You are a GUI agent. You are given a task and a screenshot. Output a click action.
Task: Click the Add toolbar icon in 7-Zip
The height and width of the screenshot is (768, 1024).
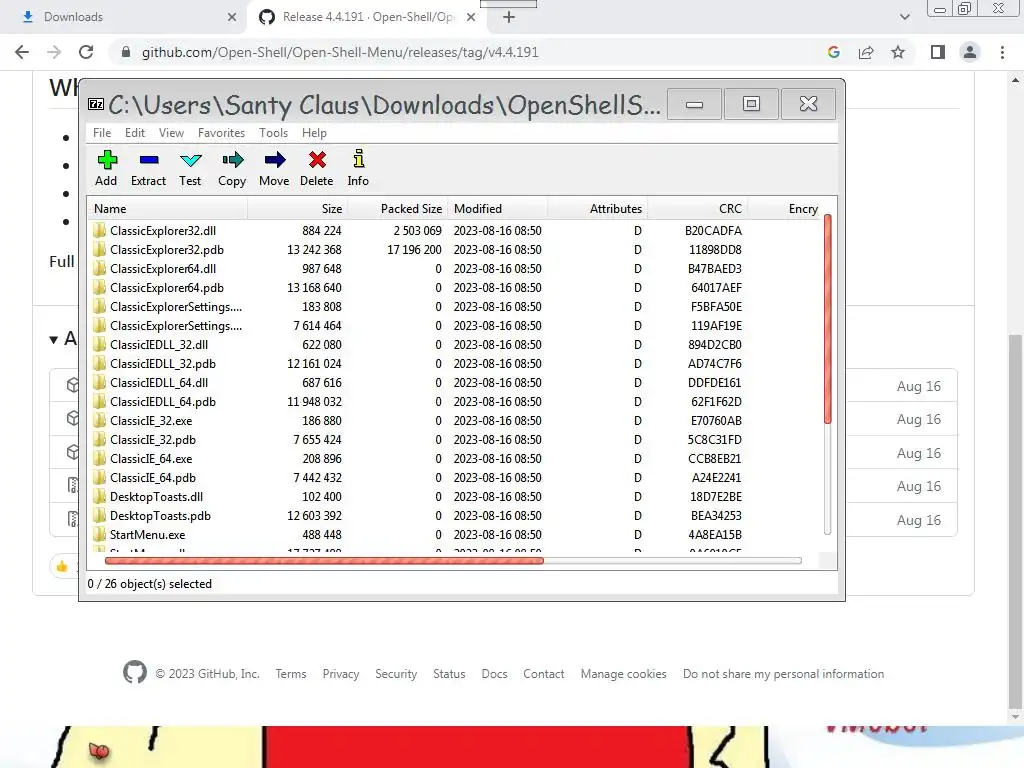(106, 160)
